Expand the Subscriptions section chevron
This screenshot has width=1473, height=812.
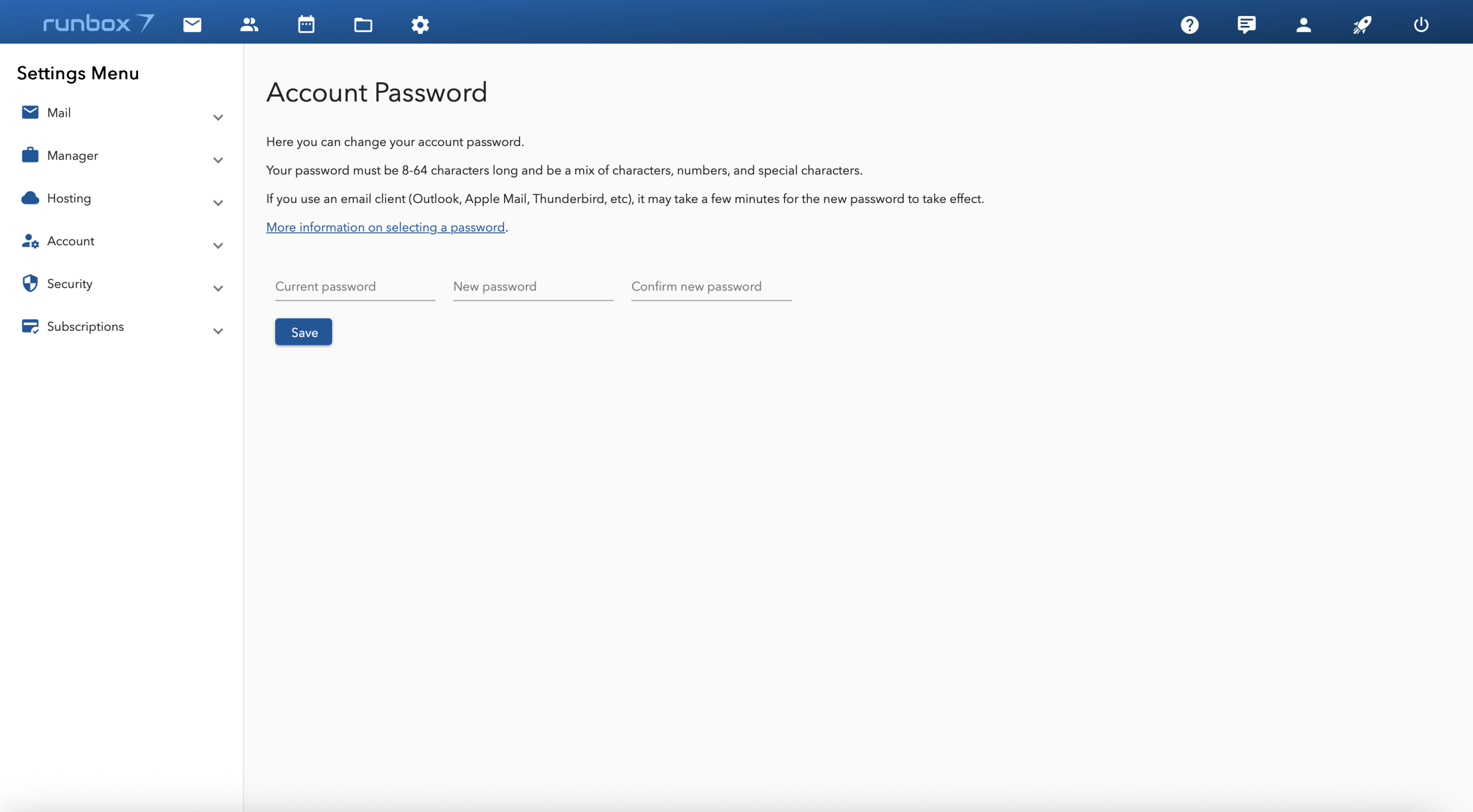pyautogui.click(x=218, y=331)
